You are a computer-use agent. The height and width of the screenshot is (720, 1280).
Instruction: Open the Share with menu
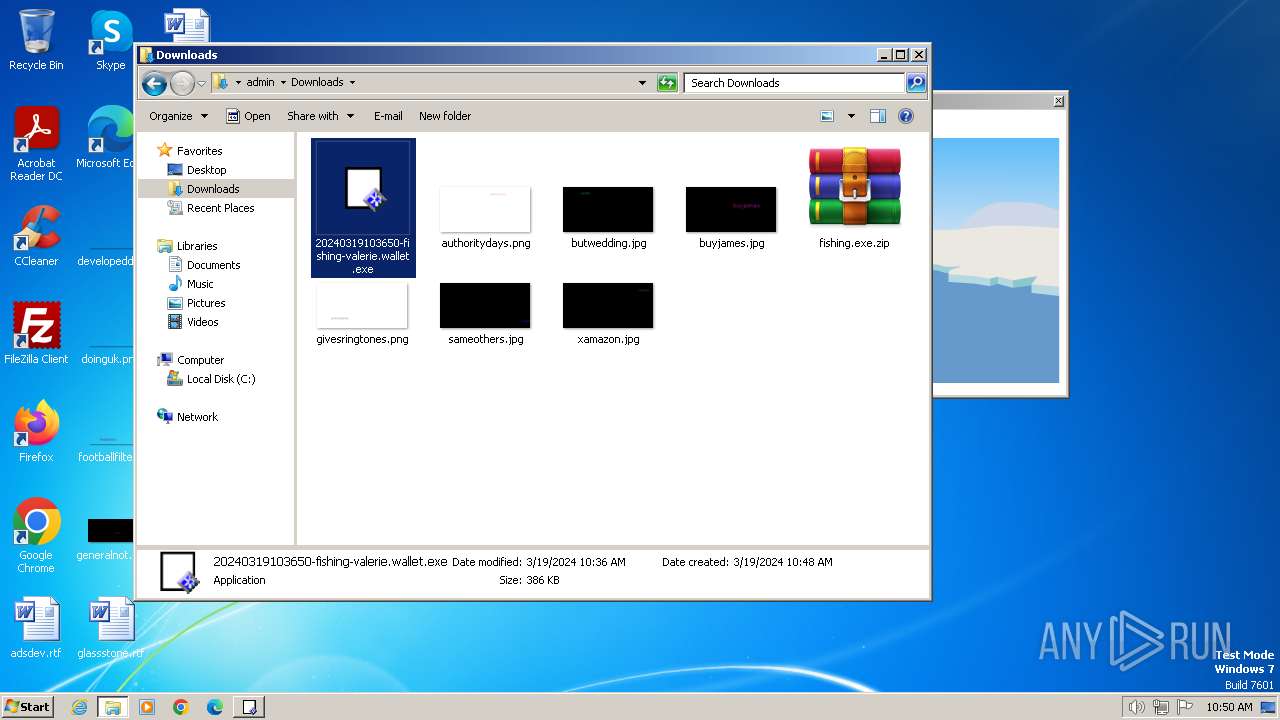(320, 116)
